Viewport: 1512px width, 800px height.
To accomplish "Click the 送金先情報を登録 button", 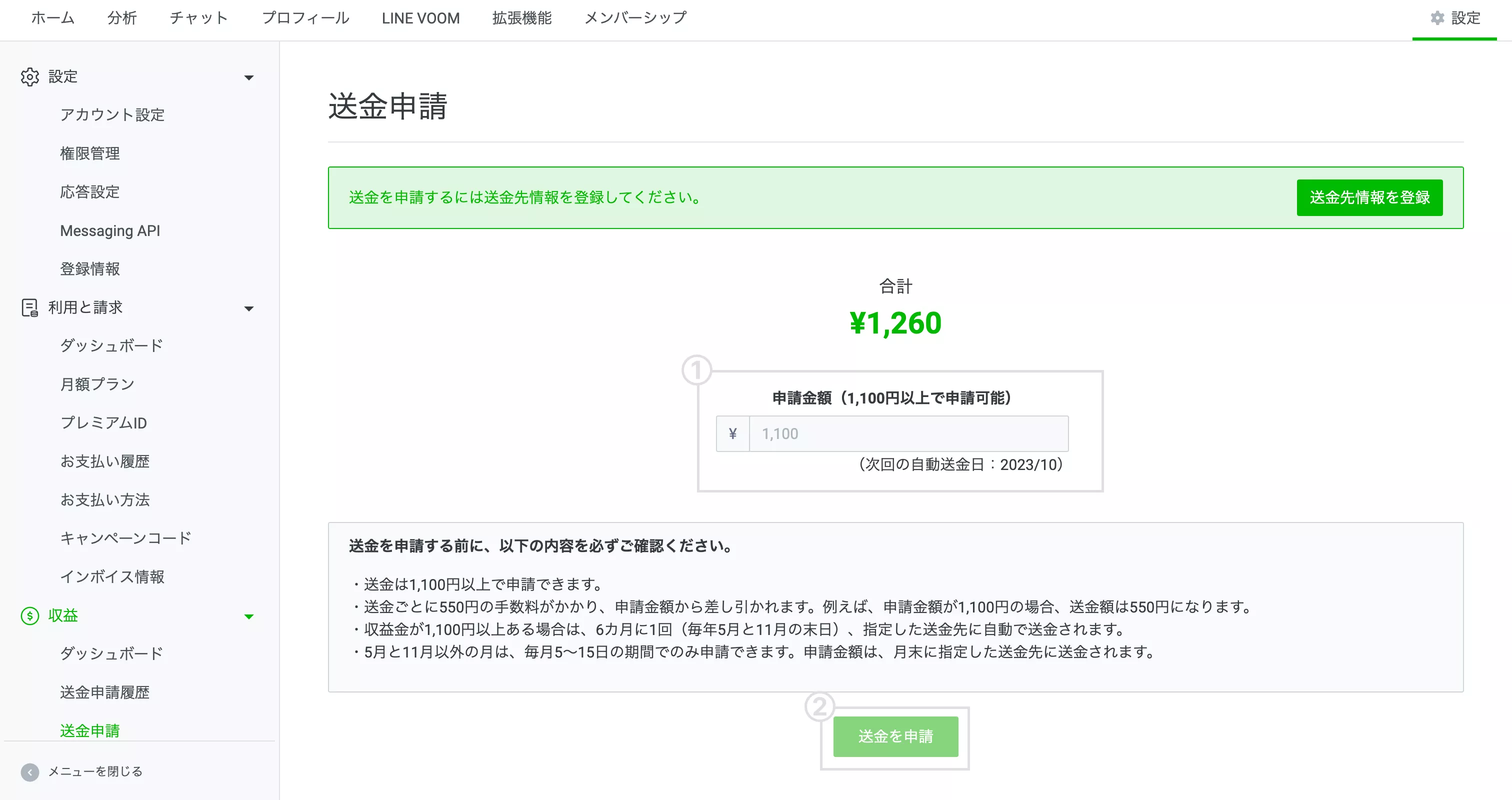I will click(1369, 198).
